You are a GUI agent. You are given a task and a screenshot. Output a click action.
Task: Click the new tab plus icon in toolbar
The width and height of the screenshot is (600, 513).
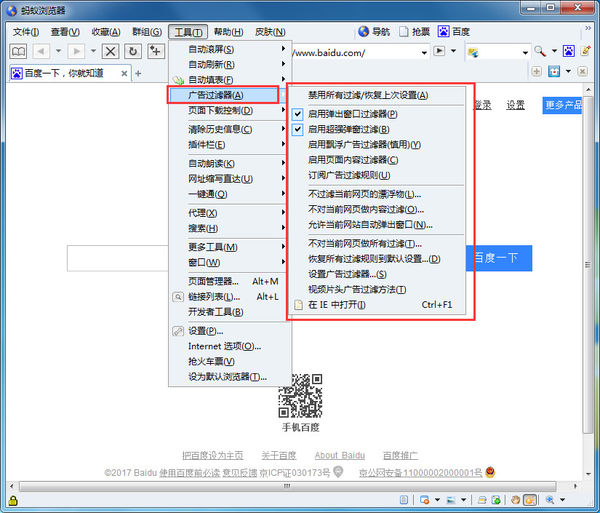pos(155,51)
